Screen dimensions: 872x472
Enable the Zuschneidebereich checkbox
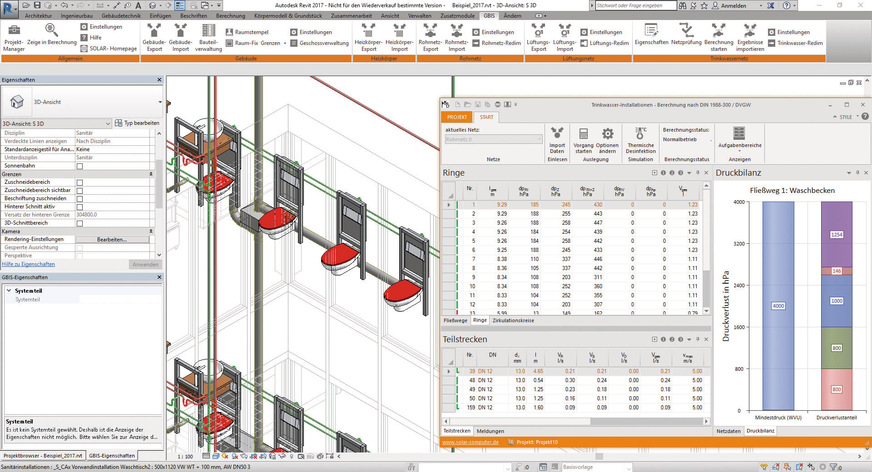(80, 181)
